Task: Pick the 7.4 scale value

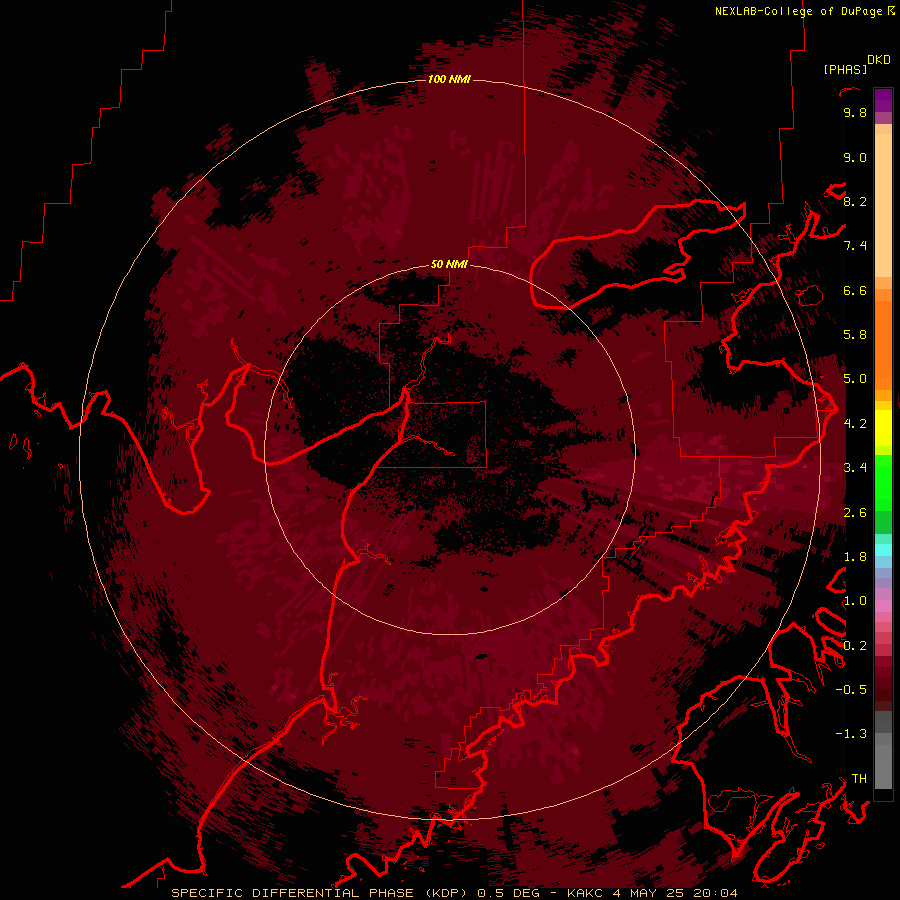Action: click(x=855, y=246)
